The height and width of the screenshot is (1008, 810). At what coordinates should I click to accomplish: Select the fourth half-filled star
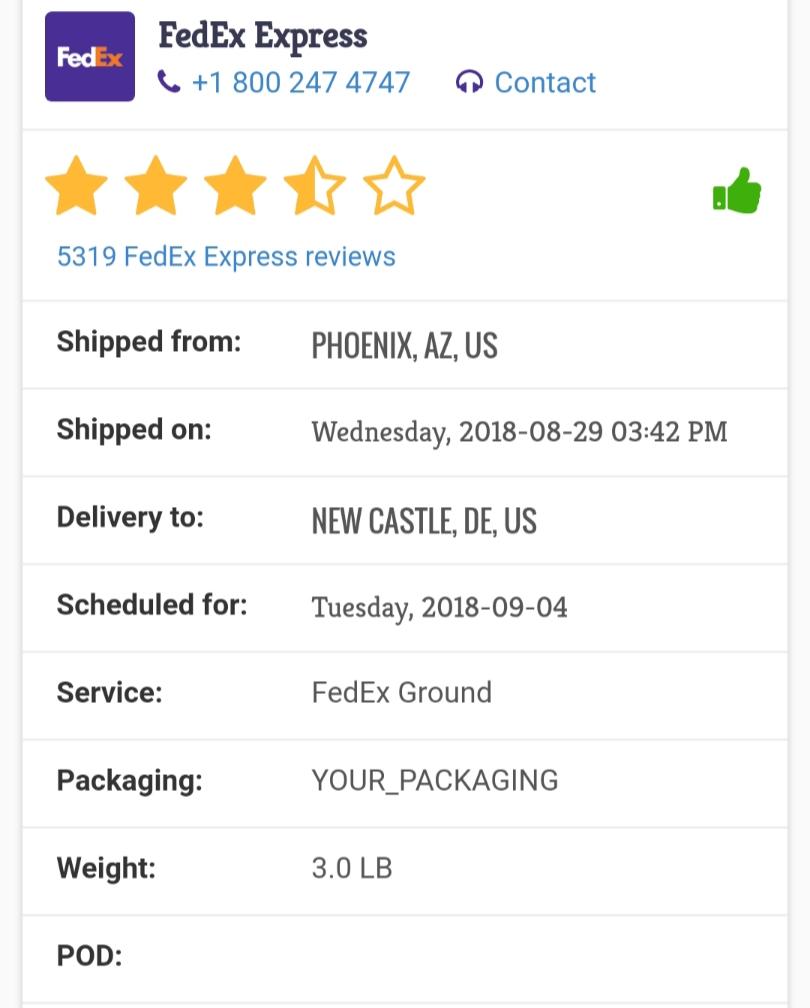[x=314, y=186]
